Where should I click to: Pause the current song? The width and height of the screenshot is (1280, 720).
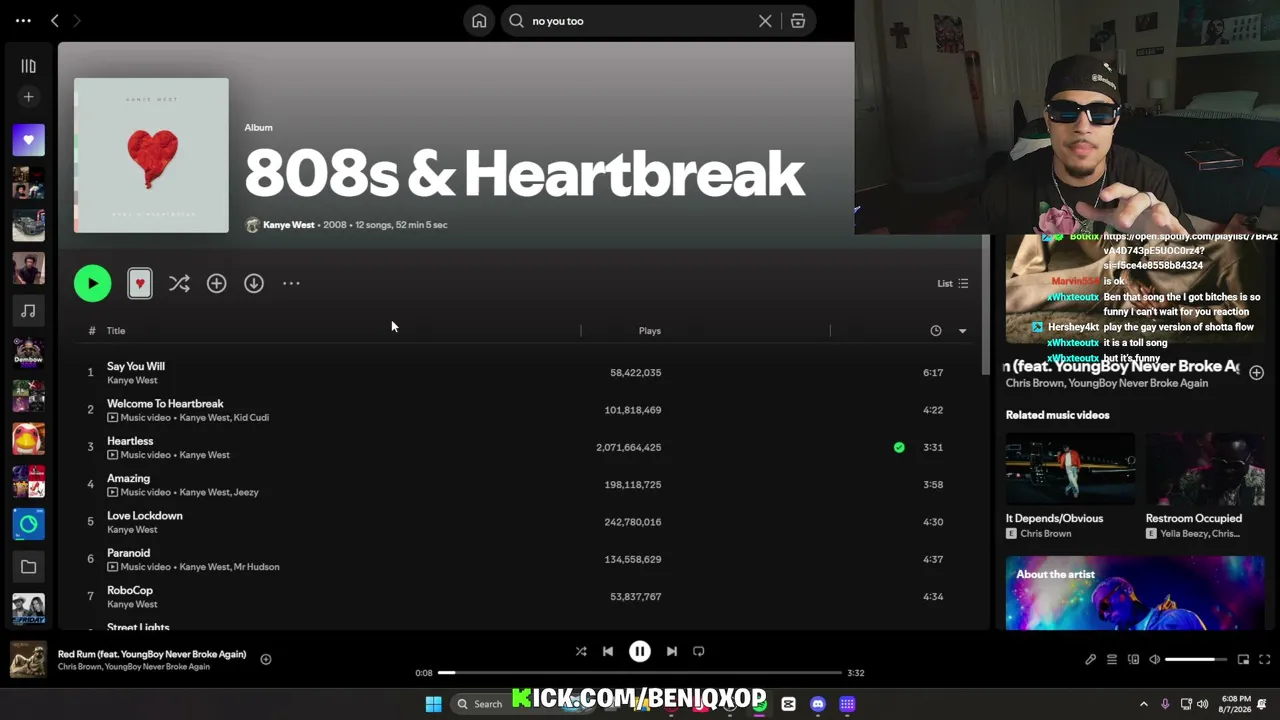[x=640, y=651]
